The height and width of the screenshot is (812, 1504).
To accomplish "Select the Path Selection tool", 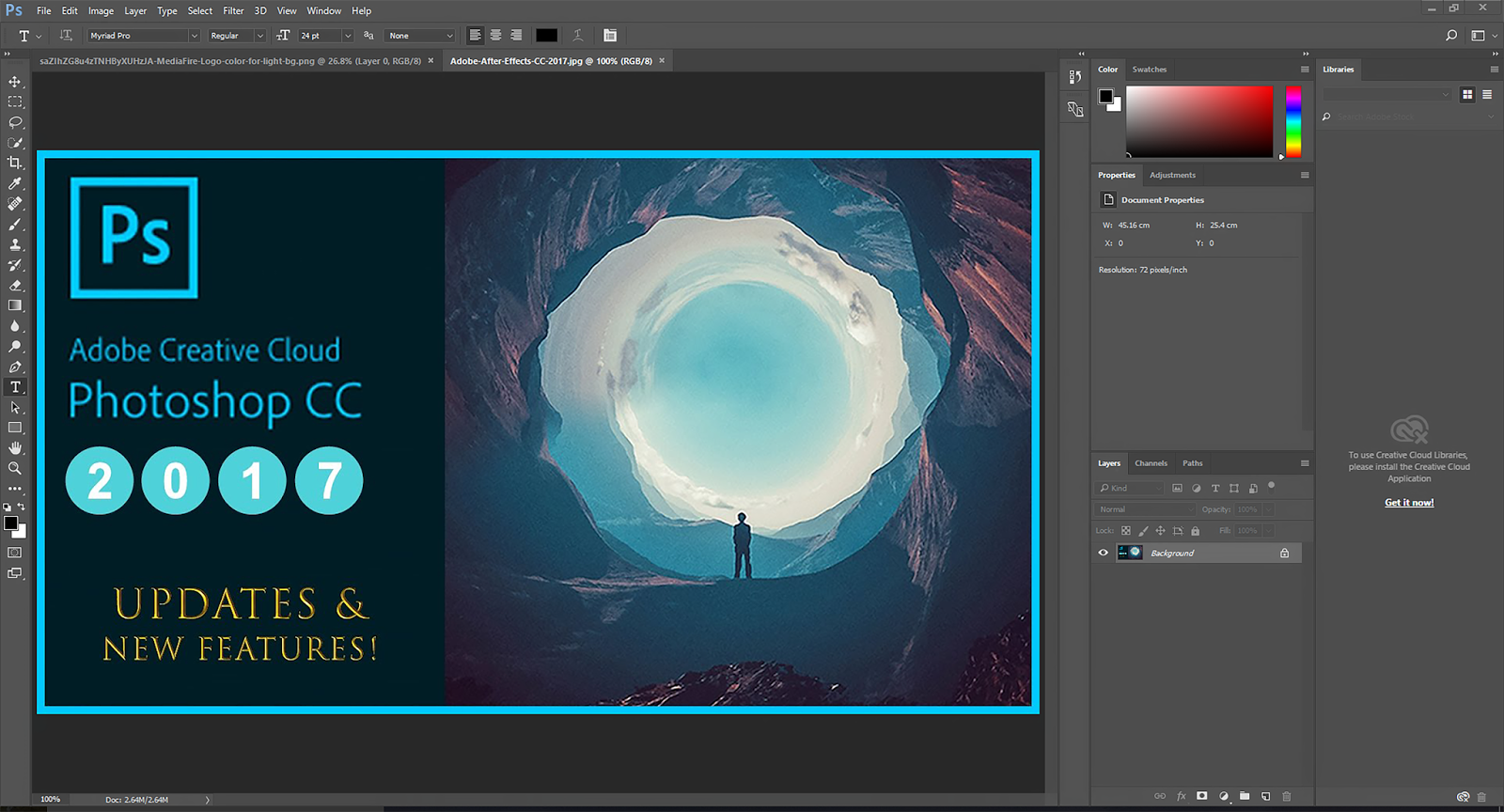I will (x=15, y=408).
